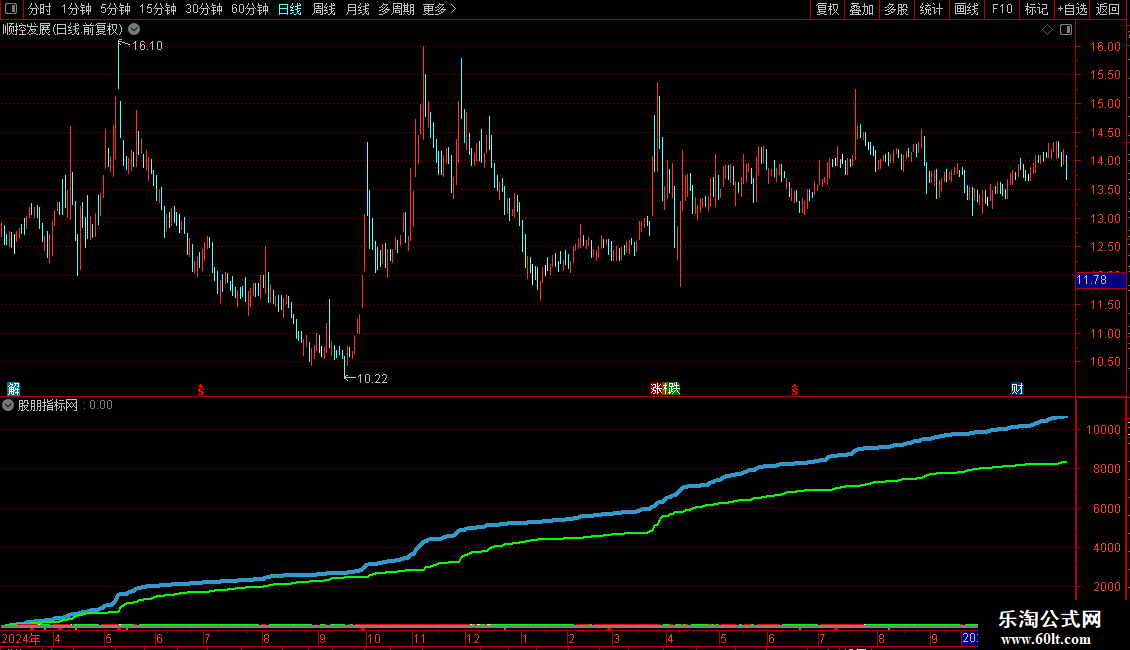Click the 16.10 high price label
The height and width of the screenshot is (650, 1130).
click(x=147, y=46)
